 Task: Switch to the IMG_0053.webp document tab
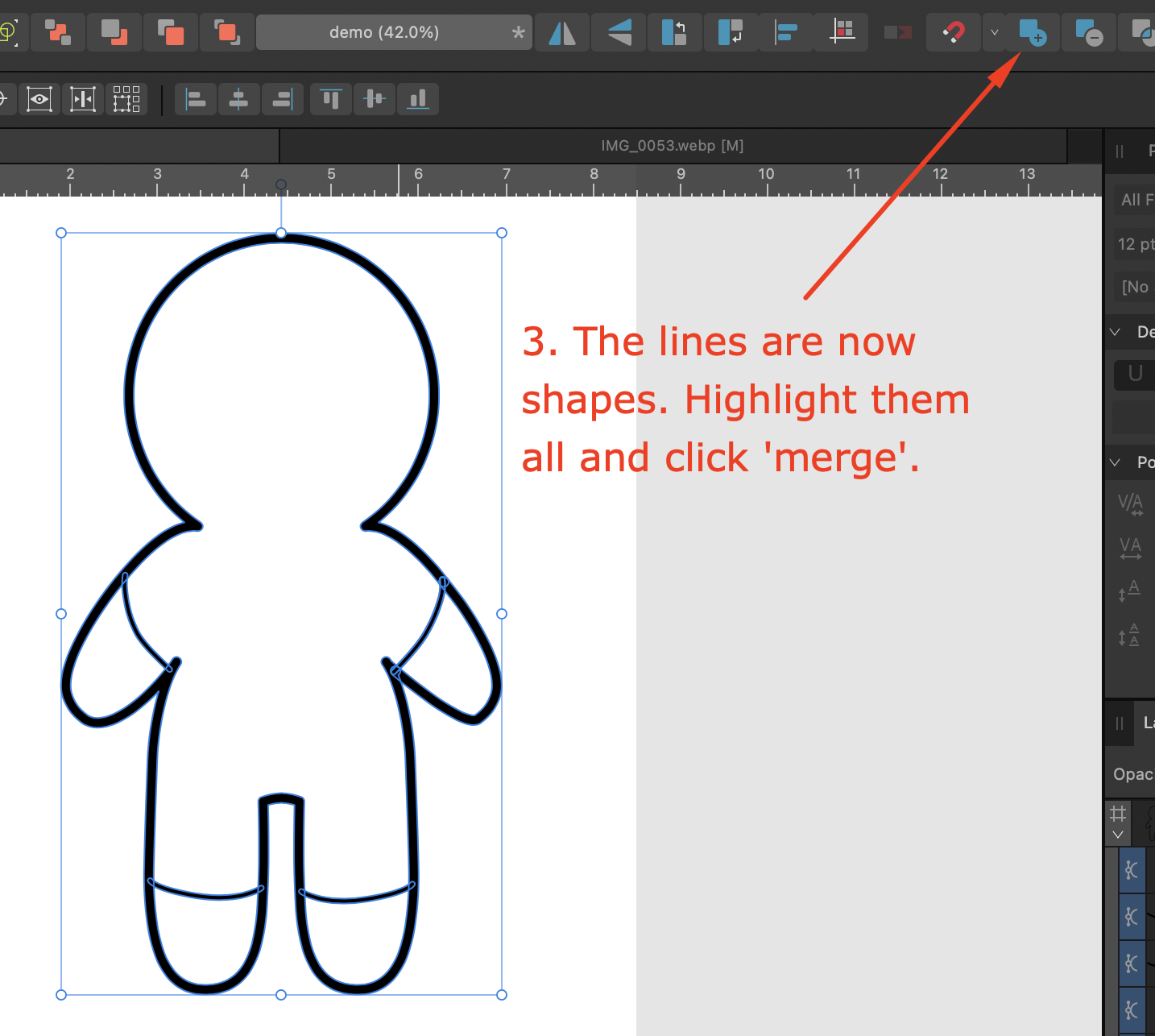pyautogui.click(x=672, y=146)
